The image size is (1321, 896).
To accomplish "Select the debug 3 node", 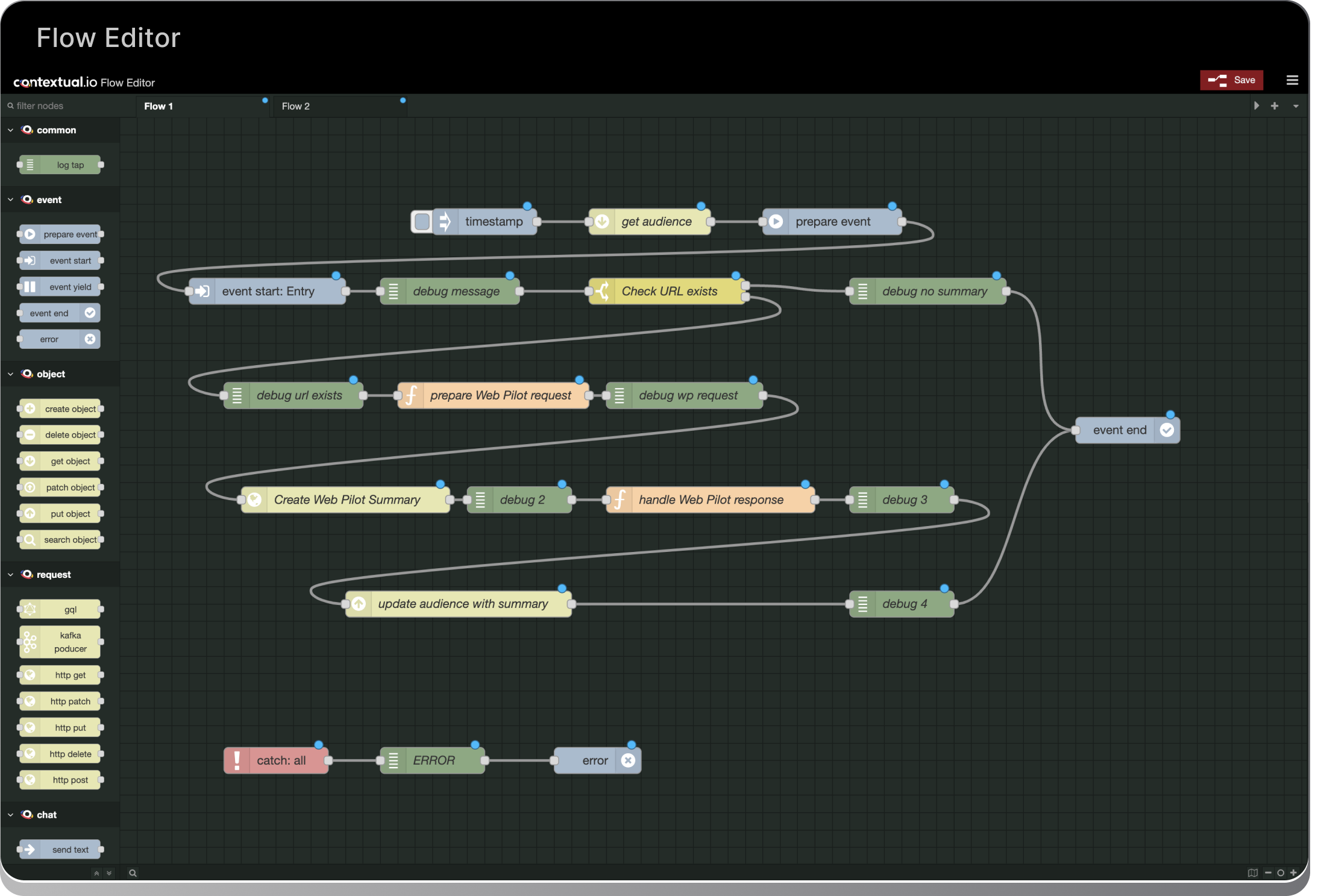I will point(902,500).
